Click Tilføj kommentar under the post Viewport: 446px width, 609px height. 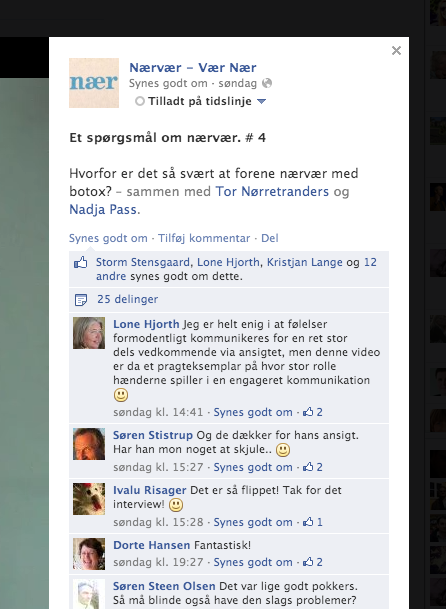[x=204, y=238]
